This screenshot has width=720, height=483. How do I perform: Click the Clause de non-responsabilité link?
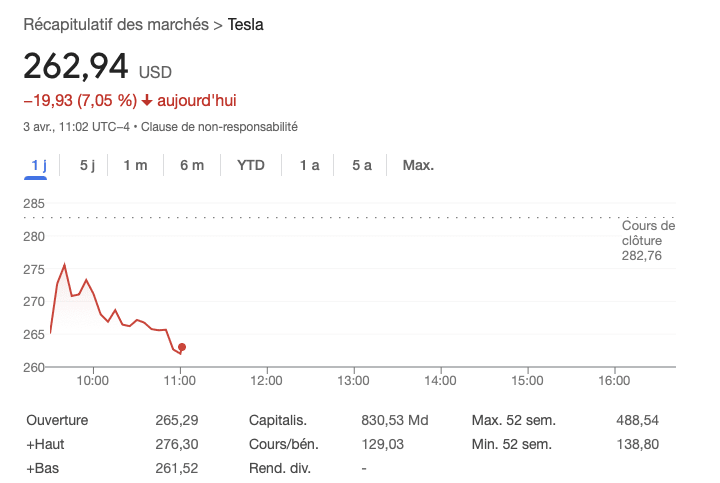(x=220, y=127)
